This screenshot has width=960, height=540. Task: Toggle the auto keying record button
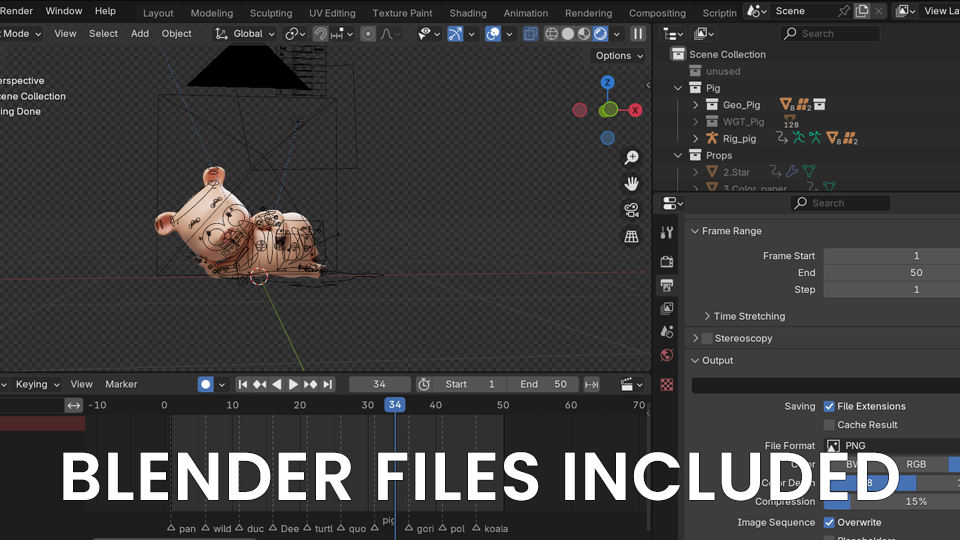[205, 384]
